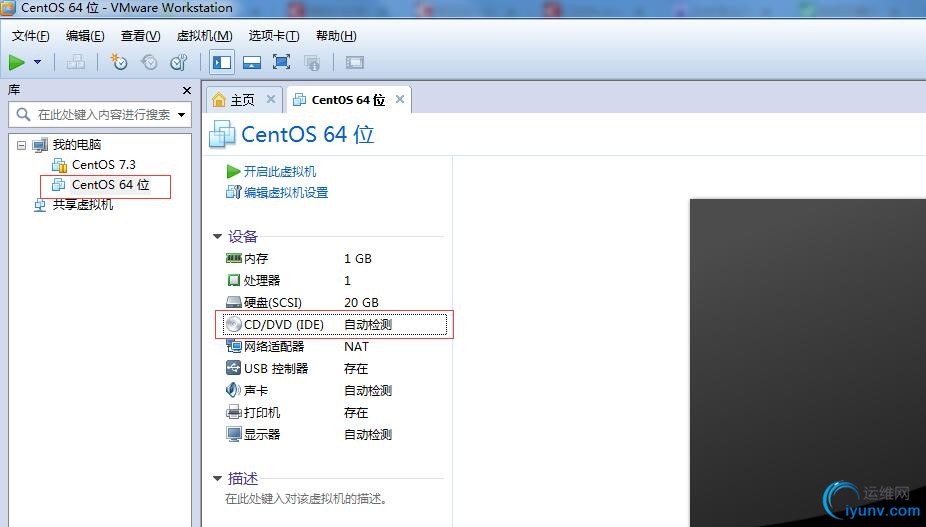Click Send Ctrl+Alt+Del toolbar icon

coord(76,62)
